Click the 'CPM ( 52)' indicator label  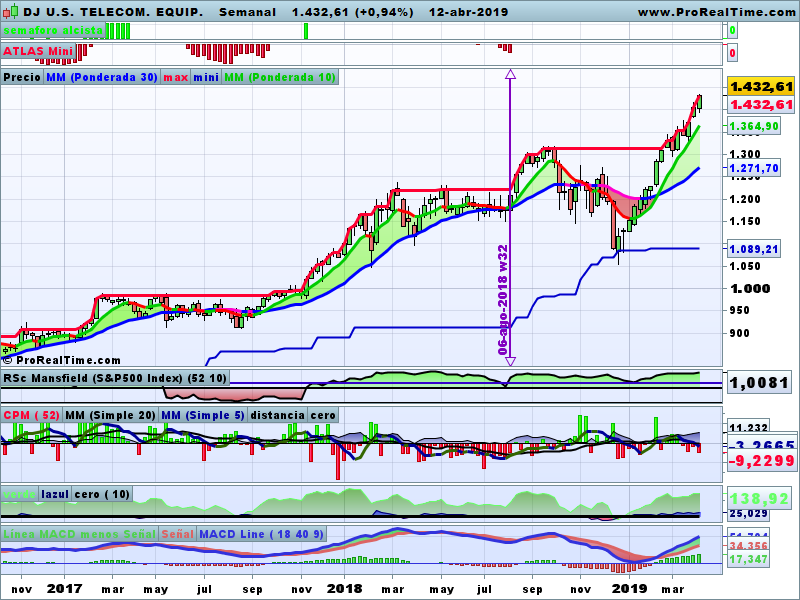coord(31,415)
